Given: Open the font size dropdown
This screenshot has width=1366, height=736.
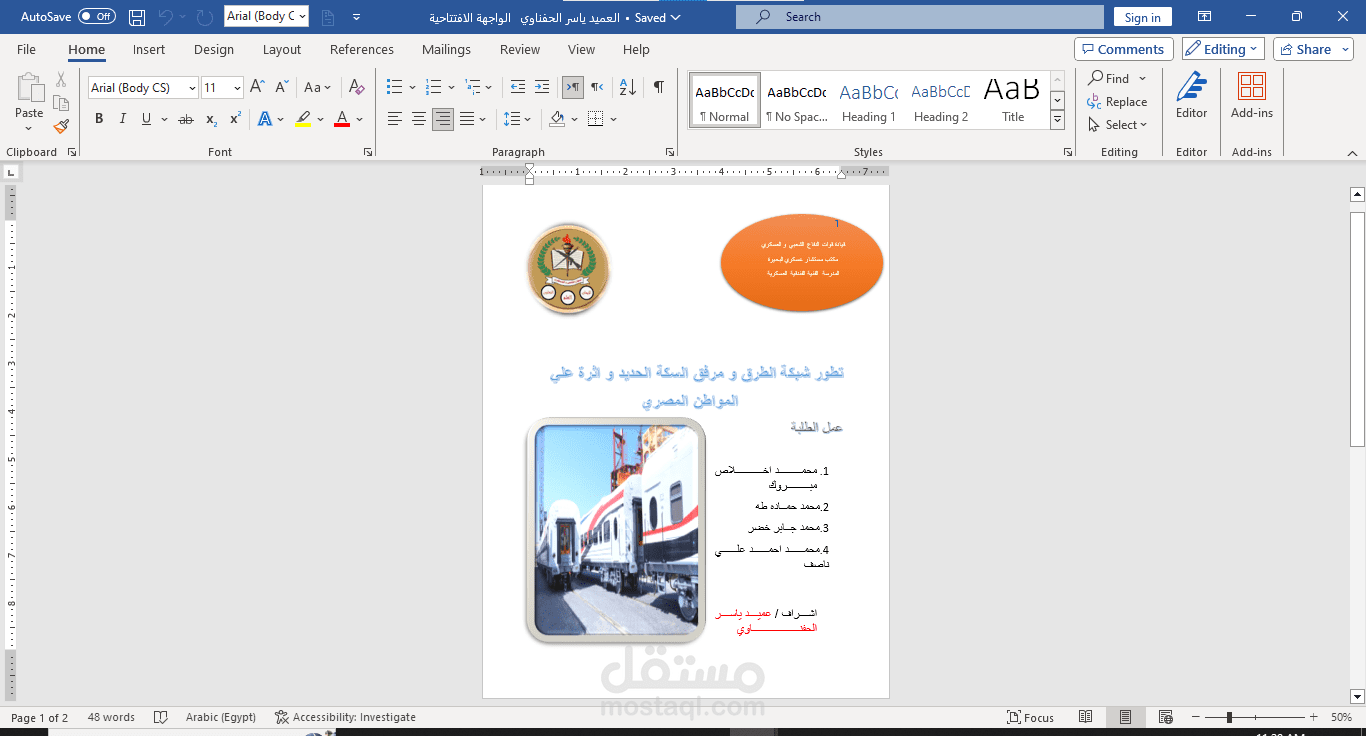Looking at the screenshot, I should tap(237, 88).
